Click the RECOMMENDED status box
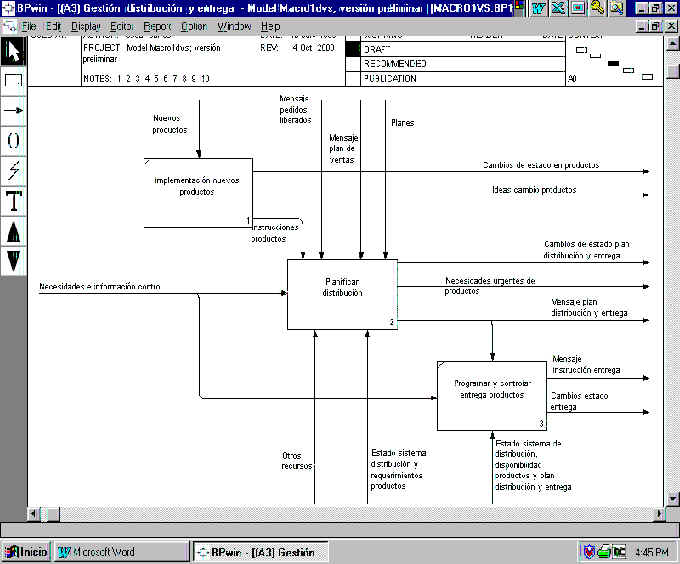The width and height of the screenshot is (680, 564). pos(353,64)
